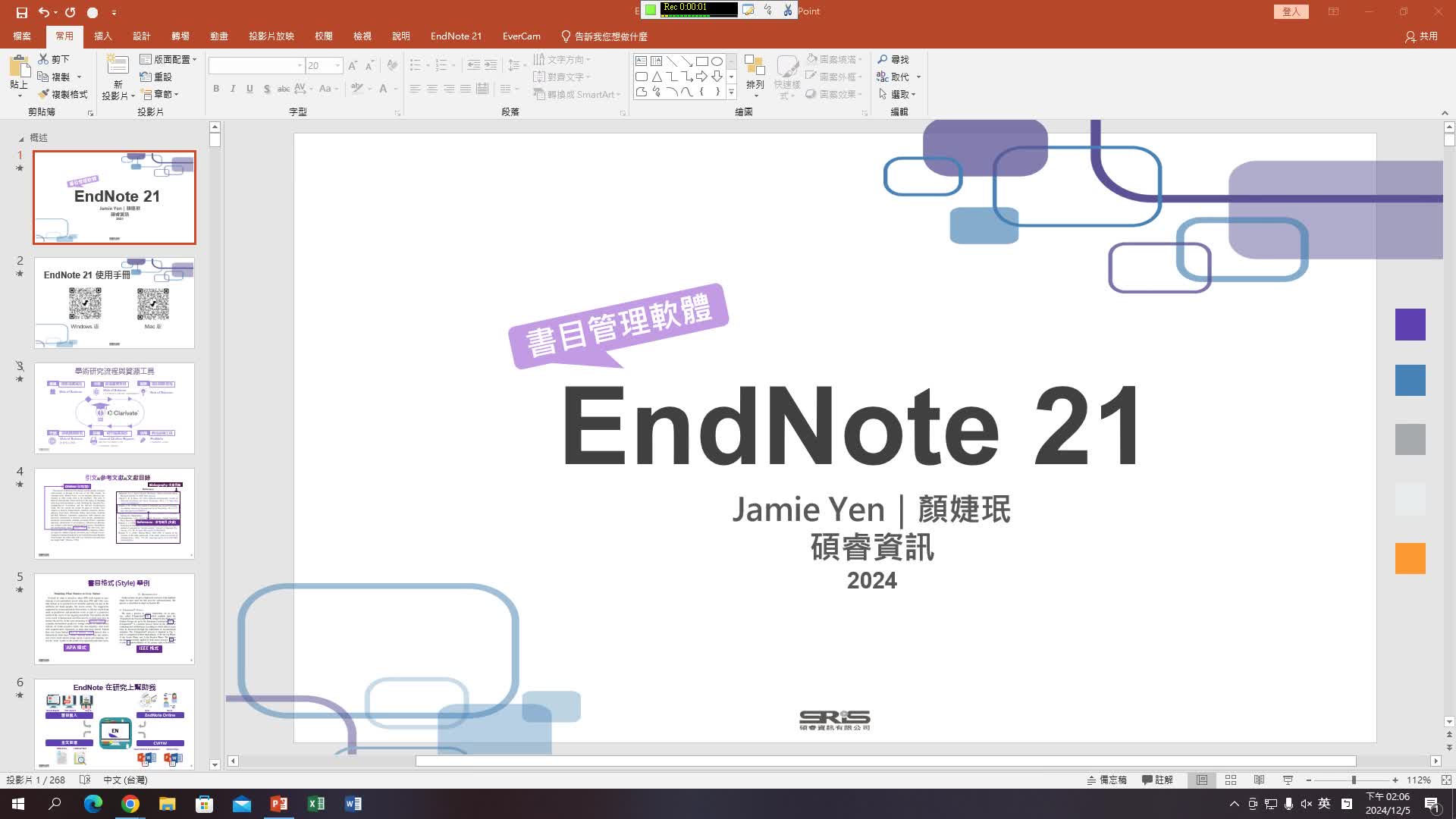Click zoom in plus button
The image size is (1456, 819).
[x=1395, y=780]
